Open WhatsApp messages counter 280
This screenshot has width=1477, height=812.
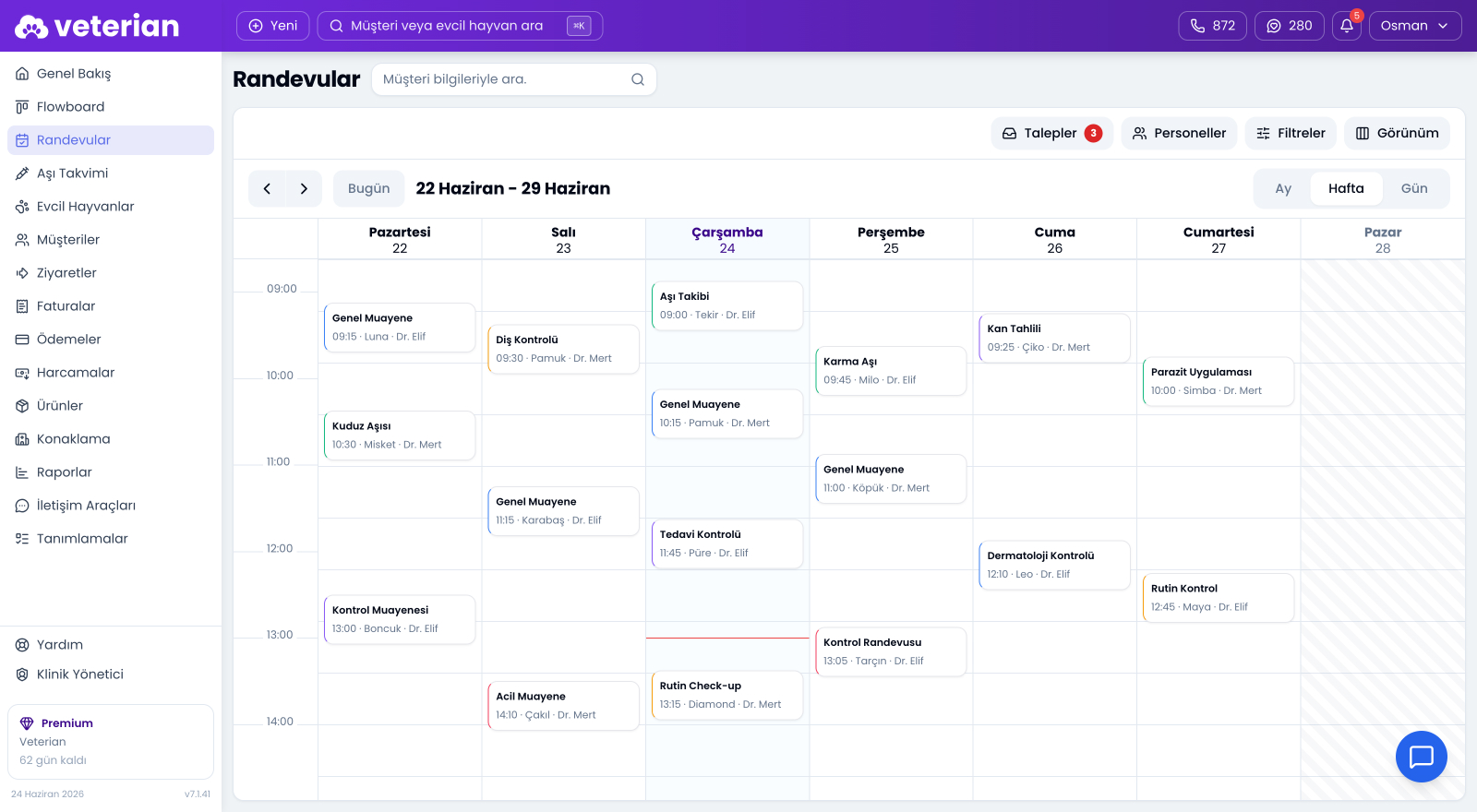tap(1290, 26)
